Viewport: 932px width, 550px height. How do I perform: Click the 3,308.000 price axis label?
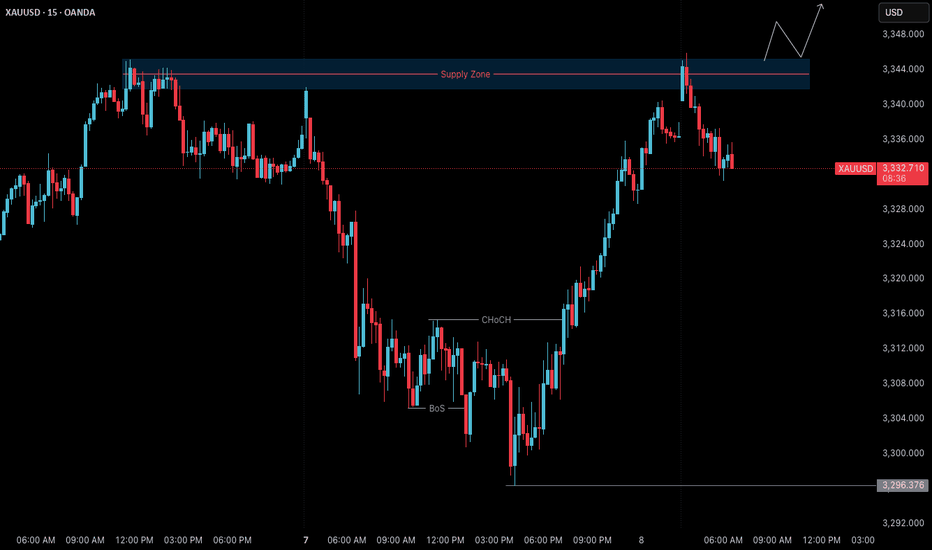point(903,384)
